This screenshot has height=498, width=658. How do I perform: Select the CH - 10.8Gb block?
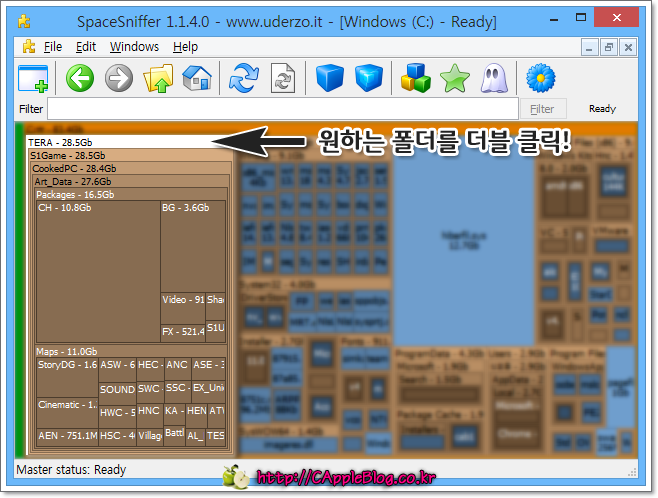pyautogui.click(x=98, y=271)
